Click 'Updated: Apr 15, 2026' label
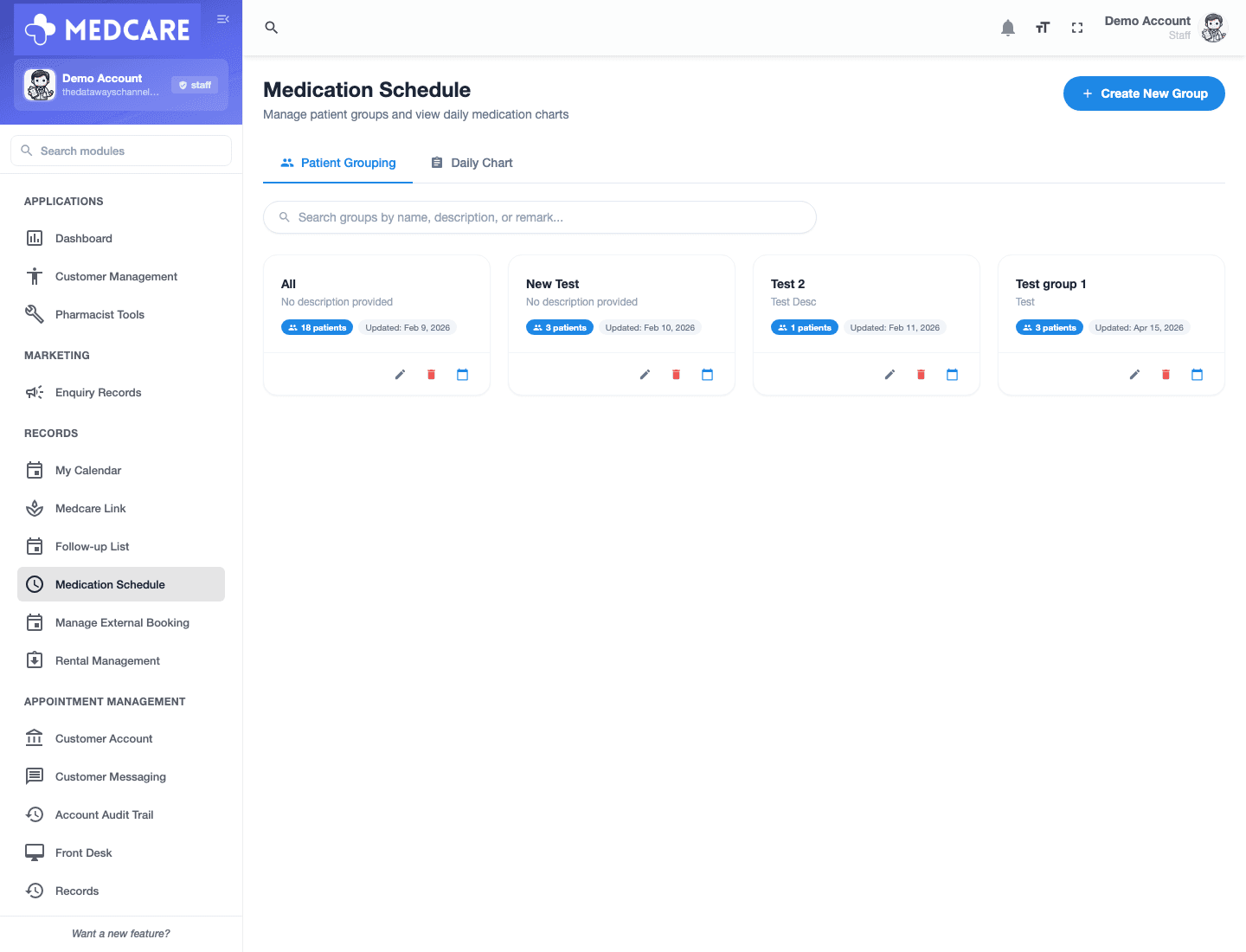Image resolution: width=1246 pixels, height=952 pixels. click(1139, 327)
